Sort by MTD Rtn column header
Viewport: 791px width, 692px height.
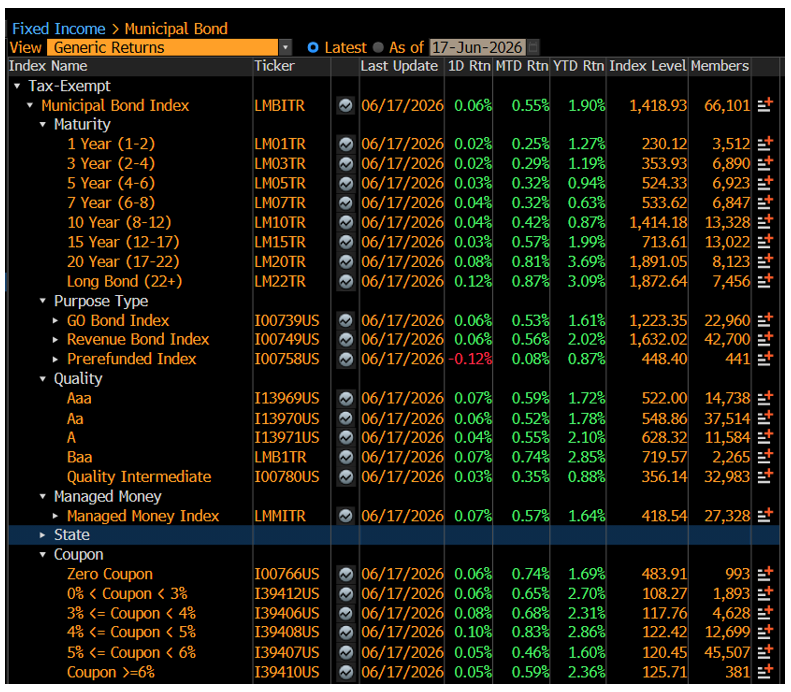pyautogui.click(x=522, y=66)
